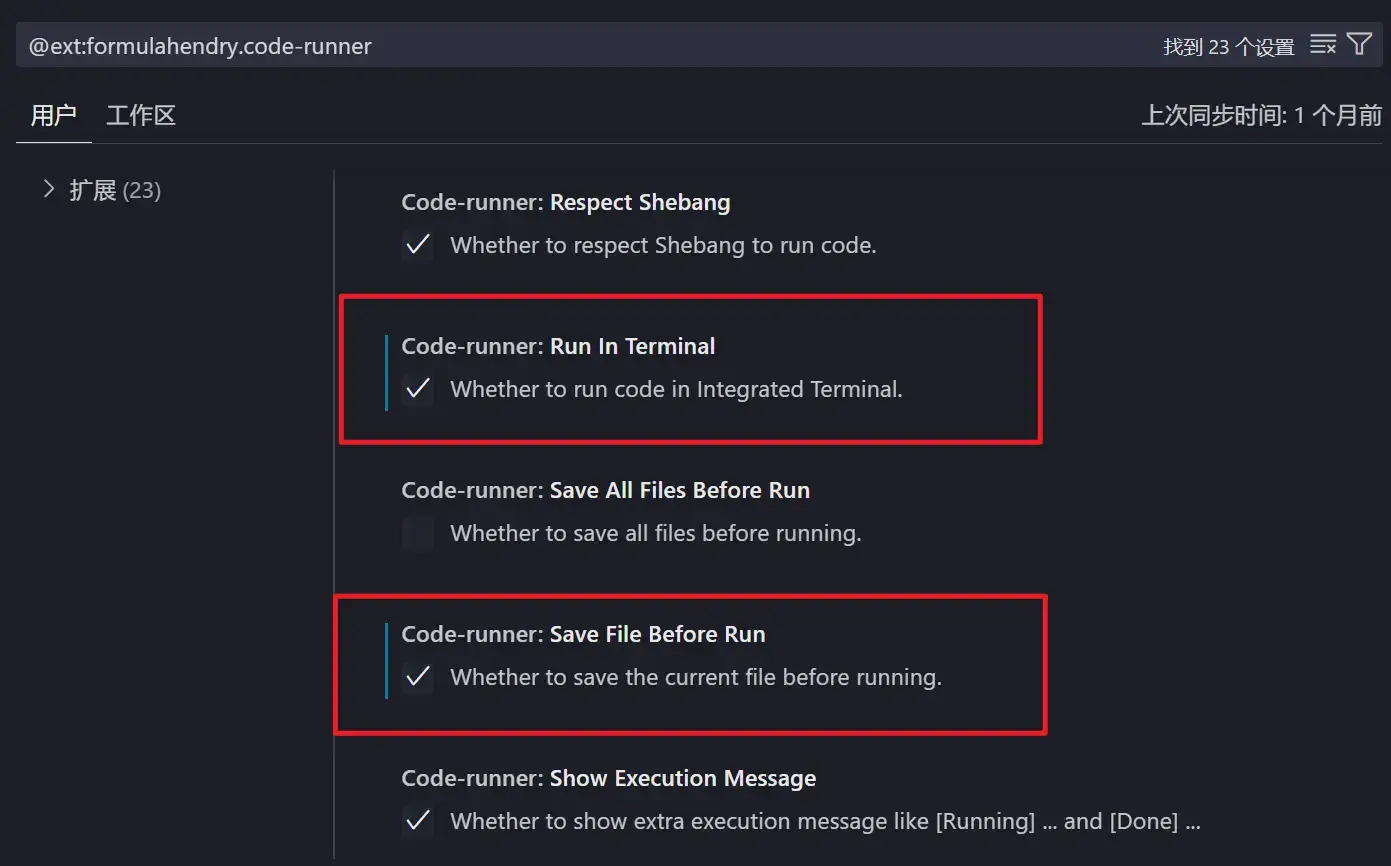Click the 上次同步时间: 1 个月前 sync text
This screenshot has height=866, width=1391.
(1262, 115)
